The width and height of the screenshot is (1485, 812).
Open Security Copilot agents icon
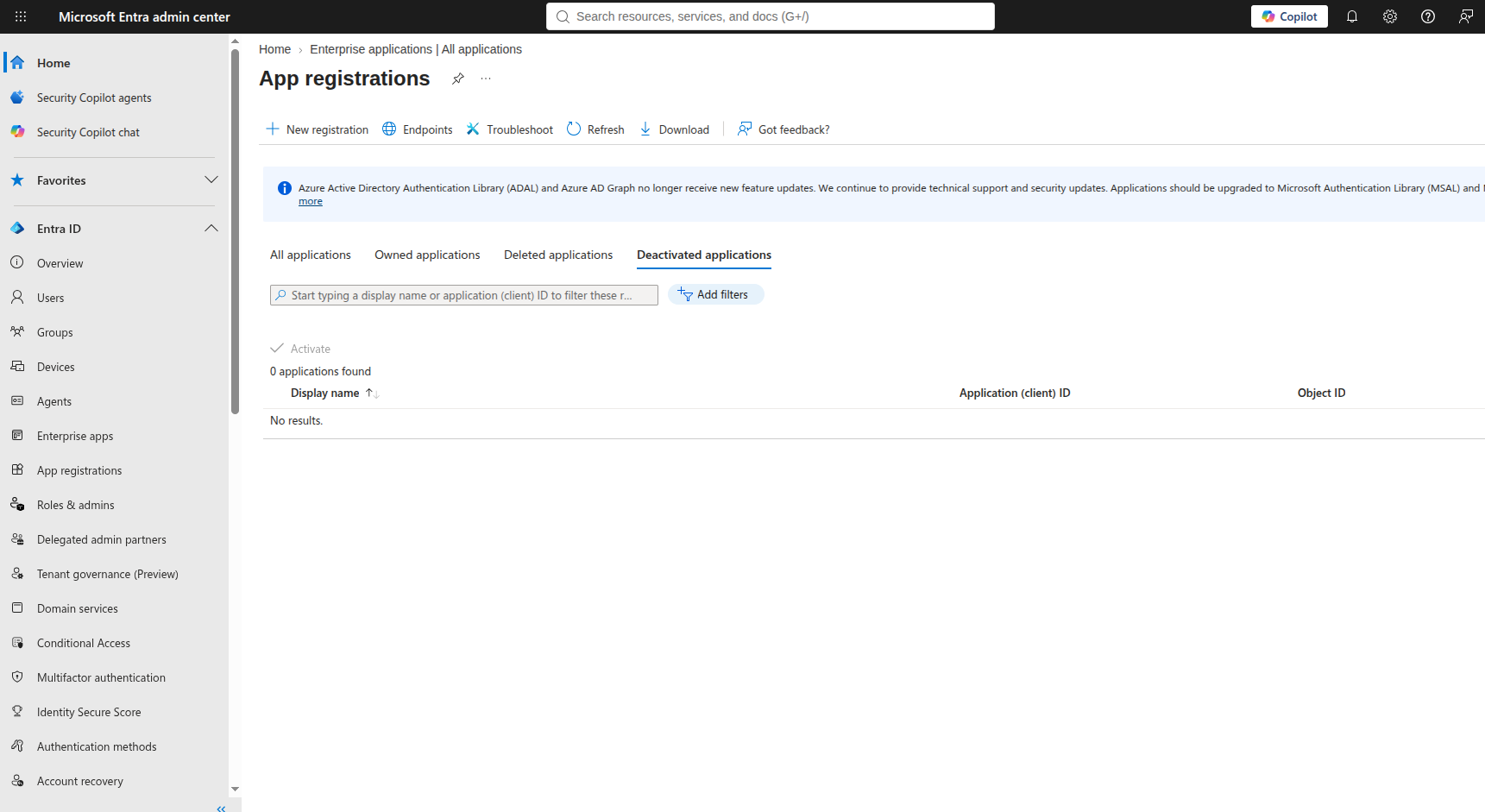(17, 97)
